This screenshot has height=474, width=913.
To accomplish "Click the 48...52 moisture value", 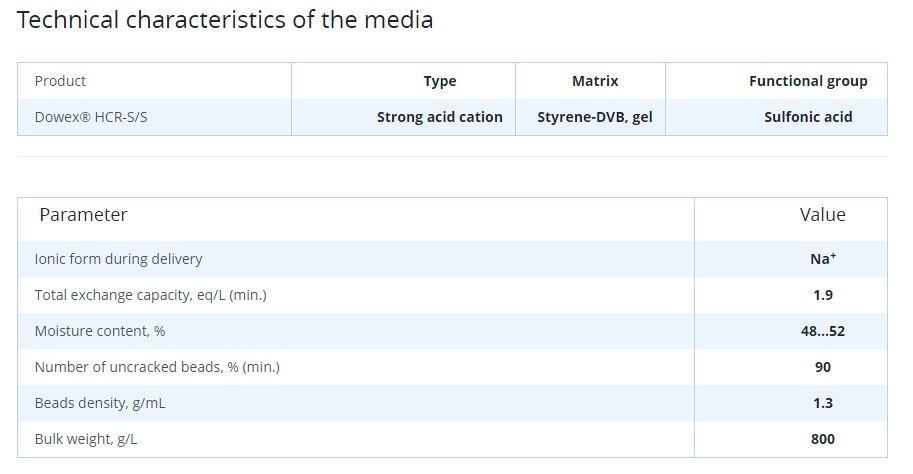I will click(823, 331).
